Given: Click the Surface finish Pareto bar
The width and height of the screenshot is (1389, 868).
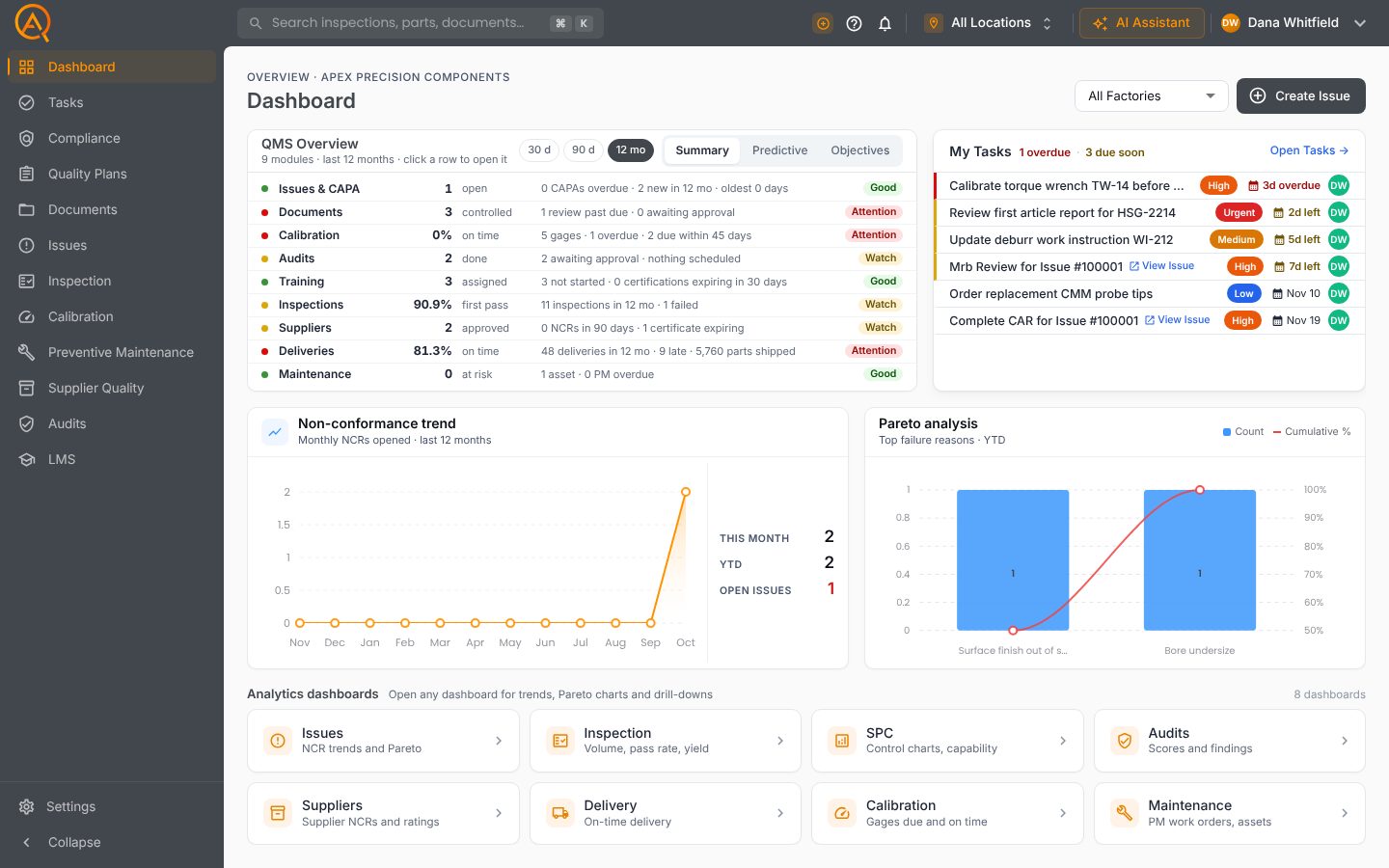Looking at the screenshot, I should pos(1013,559).
